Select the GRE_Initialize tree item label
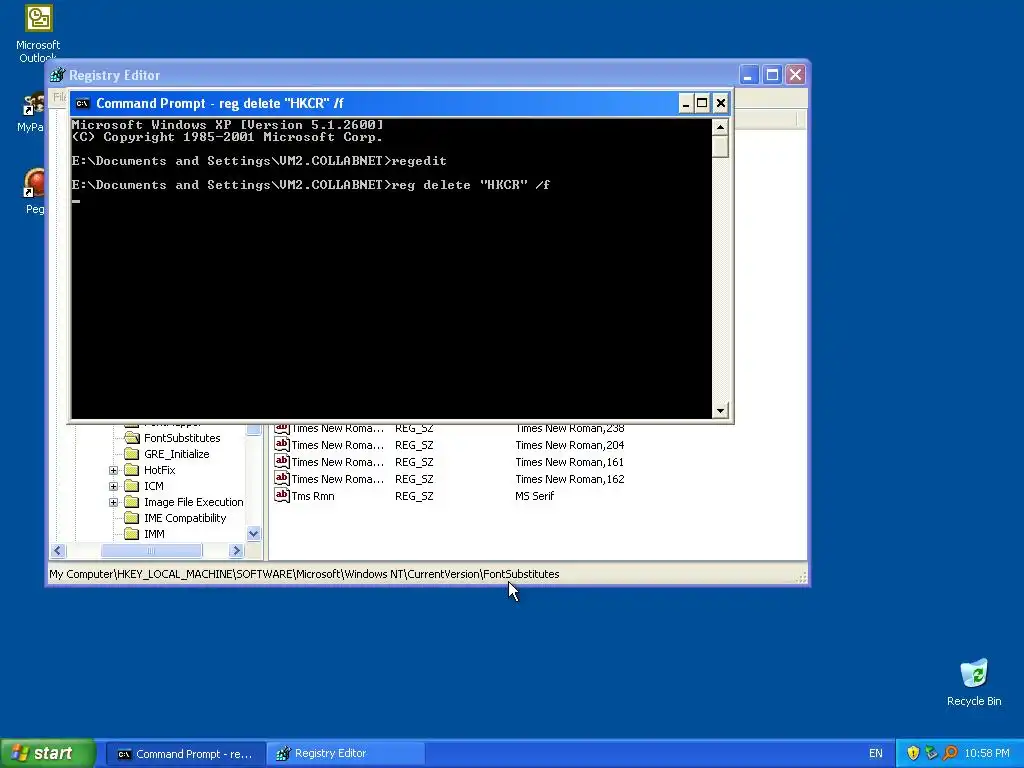Screen dimensions: 1024x768 point(177,454)
